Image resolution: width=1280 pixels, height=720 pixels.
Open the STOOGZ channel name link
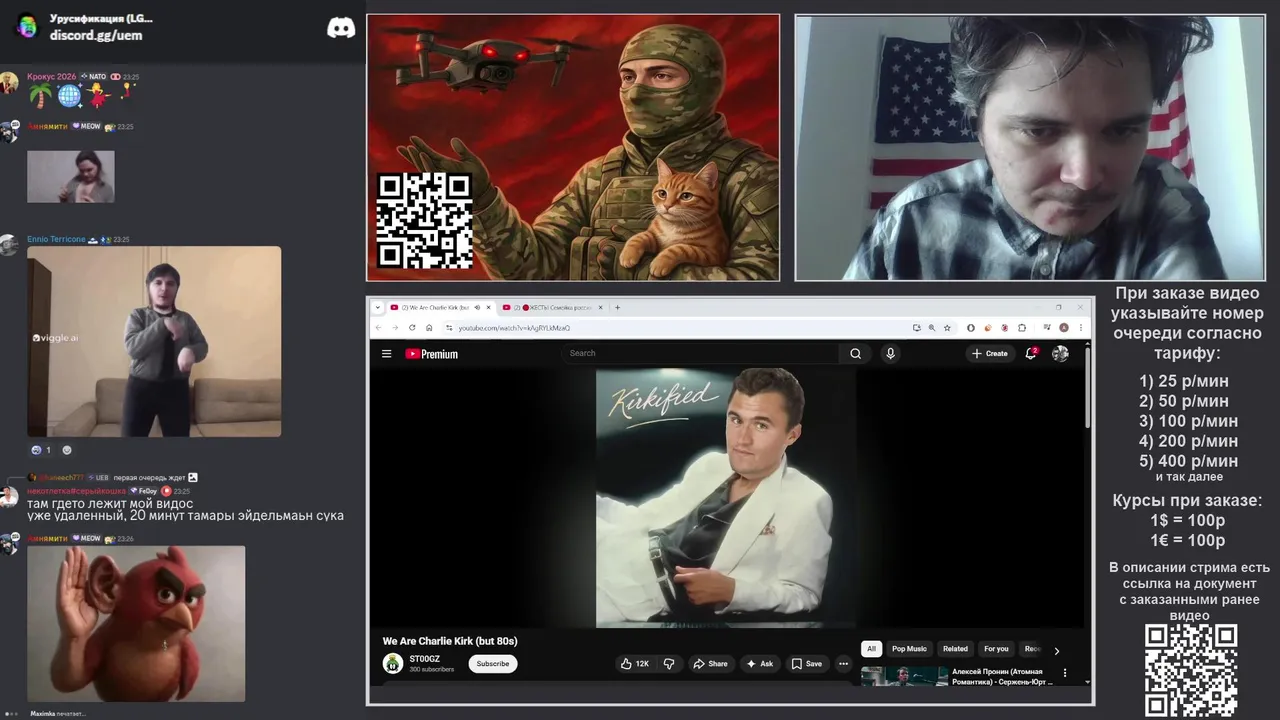click(x=424, y=659)
